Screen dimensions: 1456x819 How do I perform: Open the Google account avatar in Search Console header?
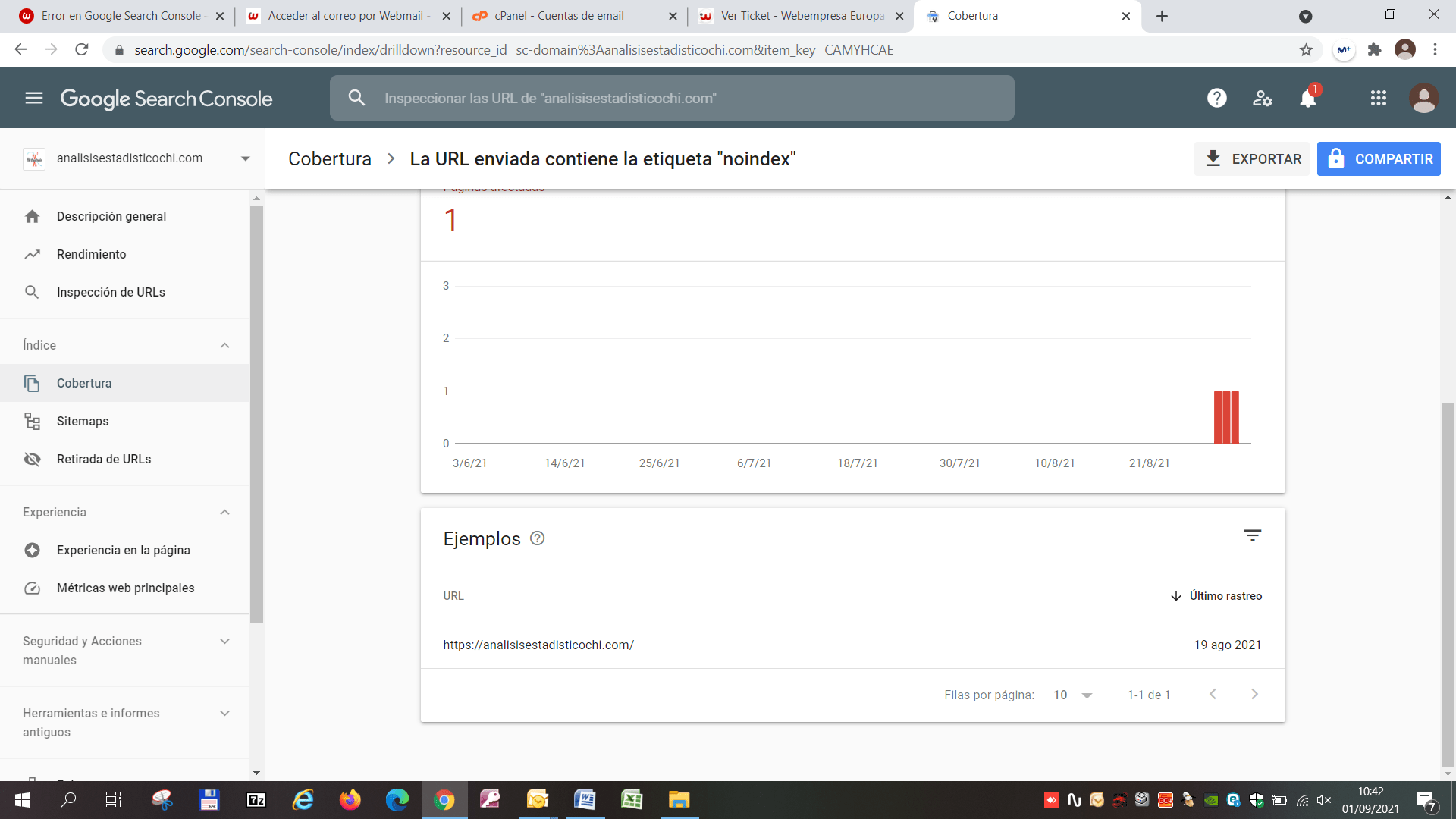click(x=1423, y=98)
